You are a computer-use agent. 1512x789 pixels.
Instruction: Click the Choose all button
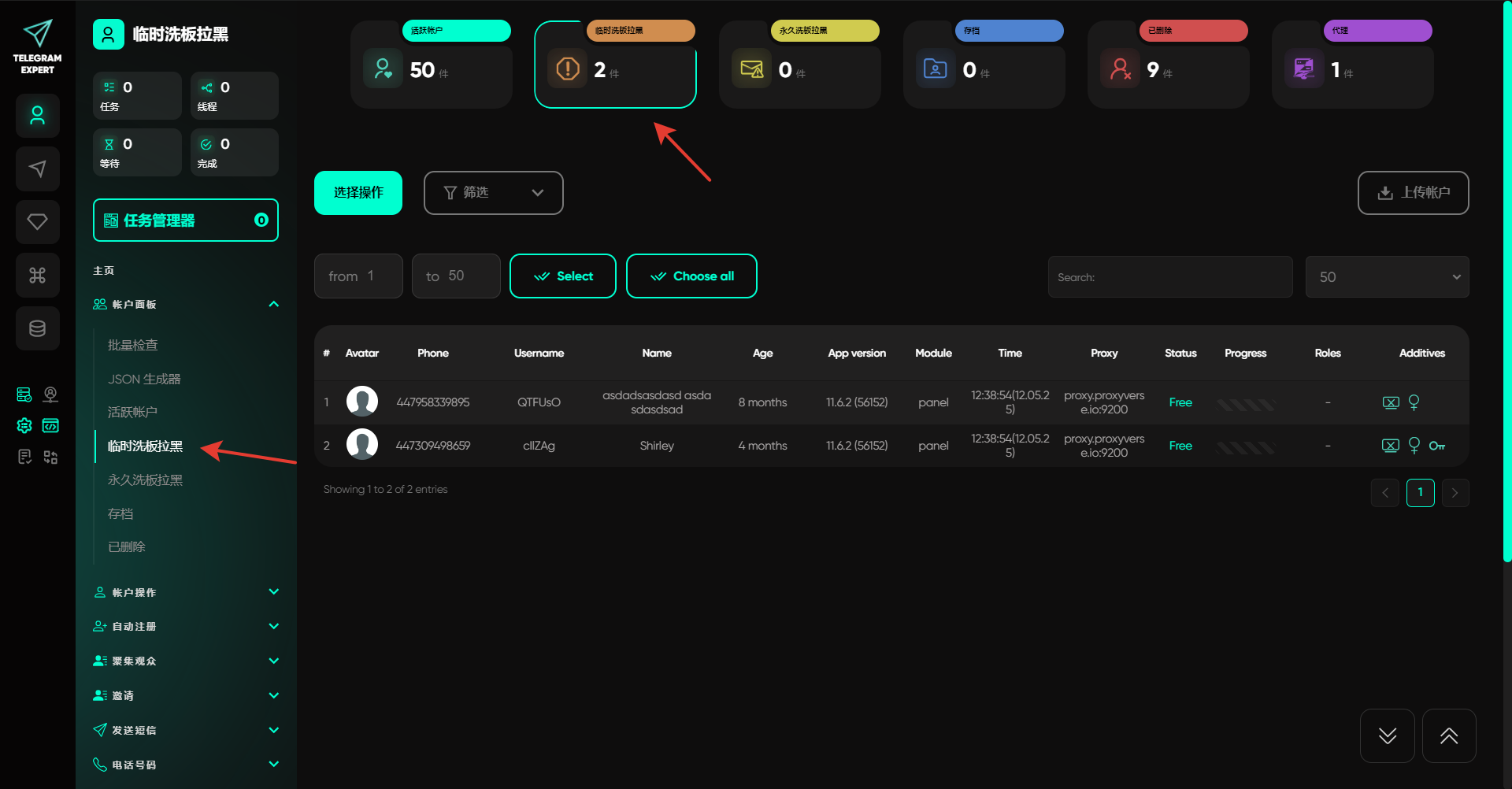tap(691, 276)
